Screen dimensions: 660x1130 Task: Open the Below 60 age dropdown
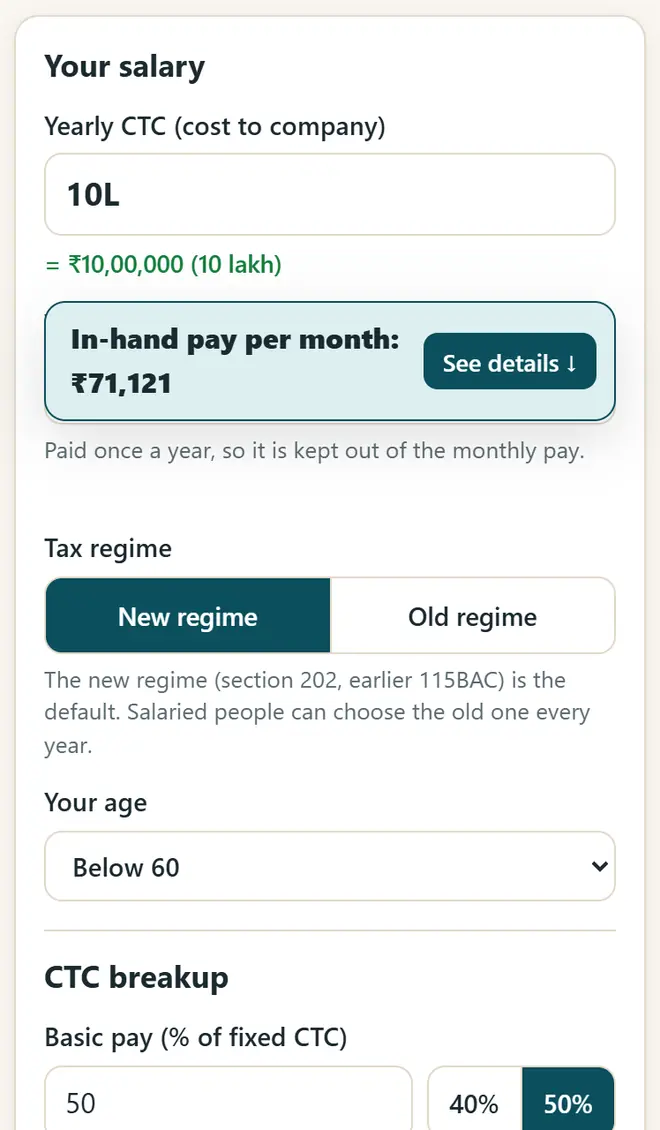[x=330, y=866]
